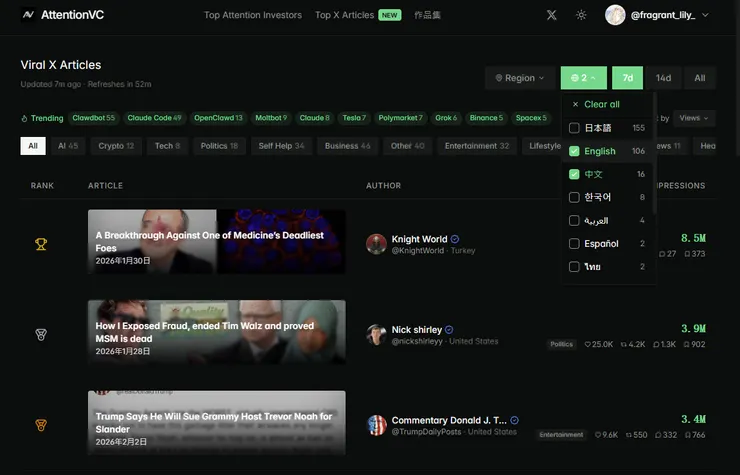This screenshot has height=475, width=740.
Task: Click Nick shirley's avatar
Action: click(x=376, y=335)
